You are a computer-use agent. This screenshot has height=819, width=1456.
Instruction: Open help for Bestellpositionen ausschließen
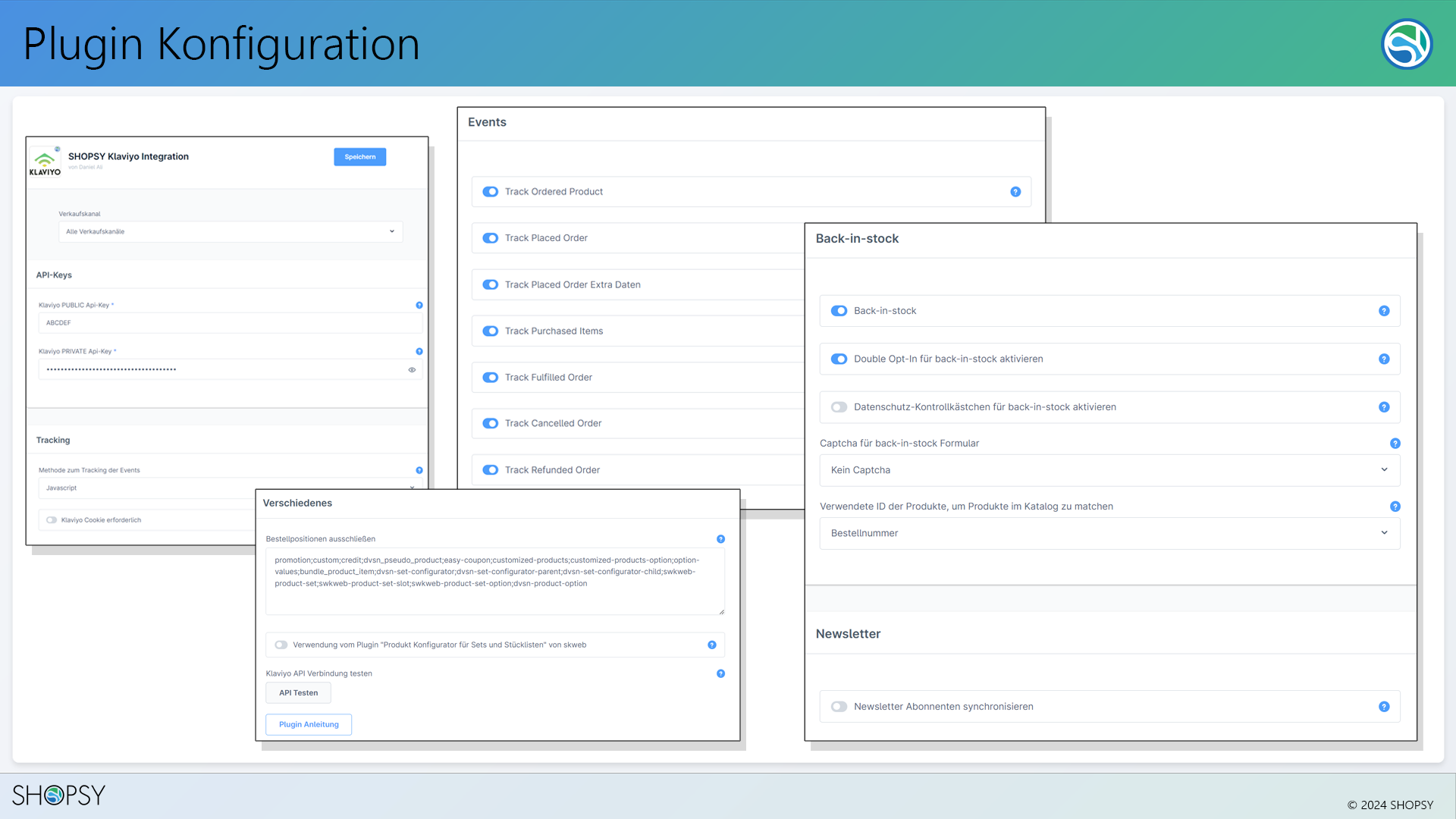[x=720, y=539]
